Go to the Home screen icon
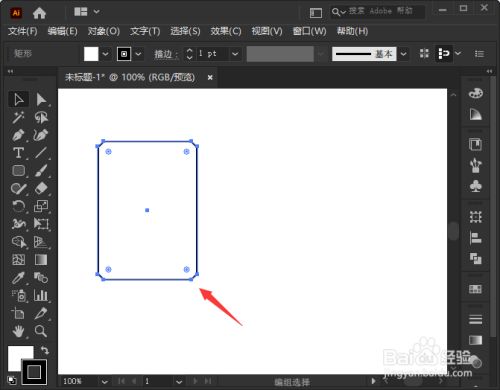This screenshot has width=500, height=390. tap(39, 13)
